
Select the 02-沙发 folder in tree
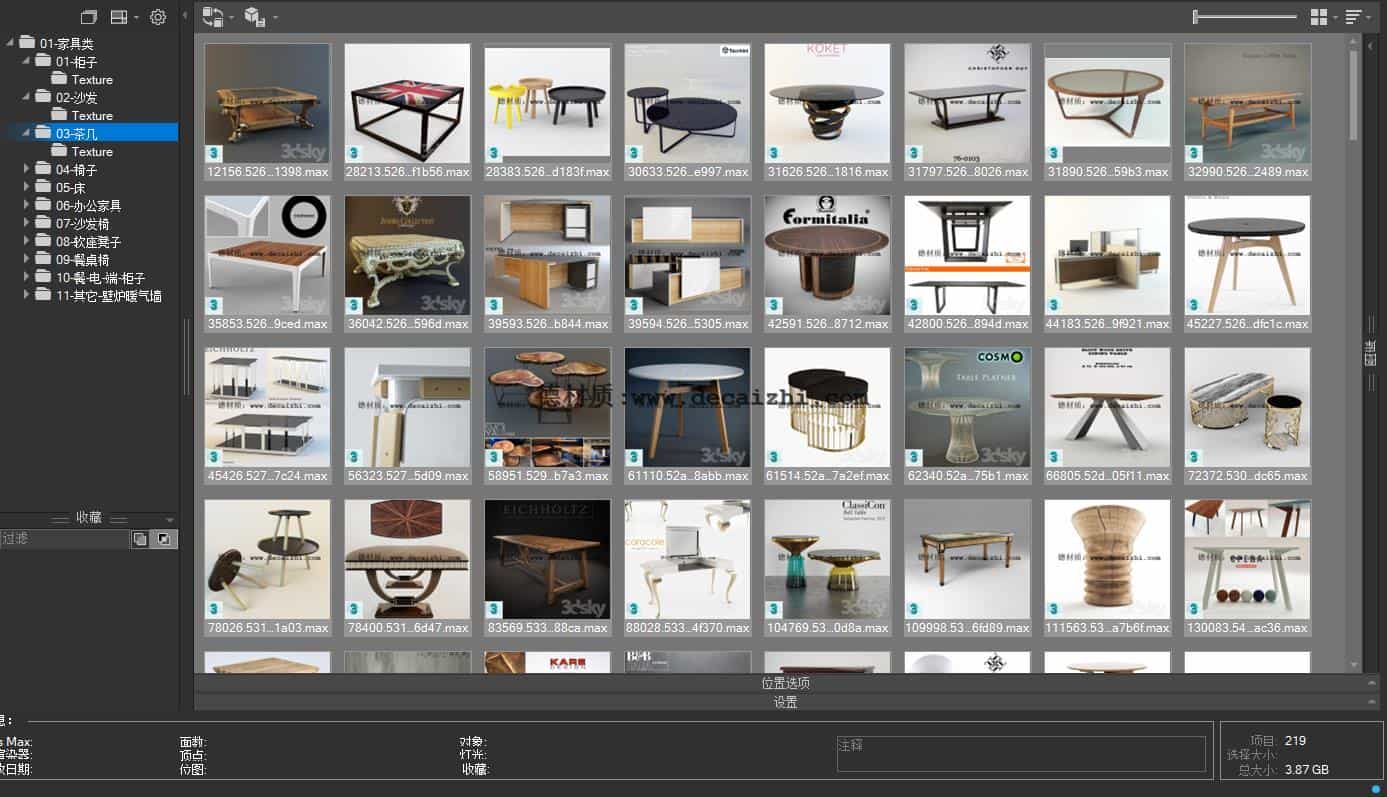tap(76, 98)
